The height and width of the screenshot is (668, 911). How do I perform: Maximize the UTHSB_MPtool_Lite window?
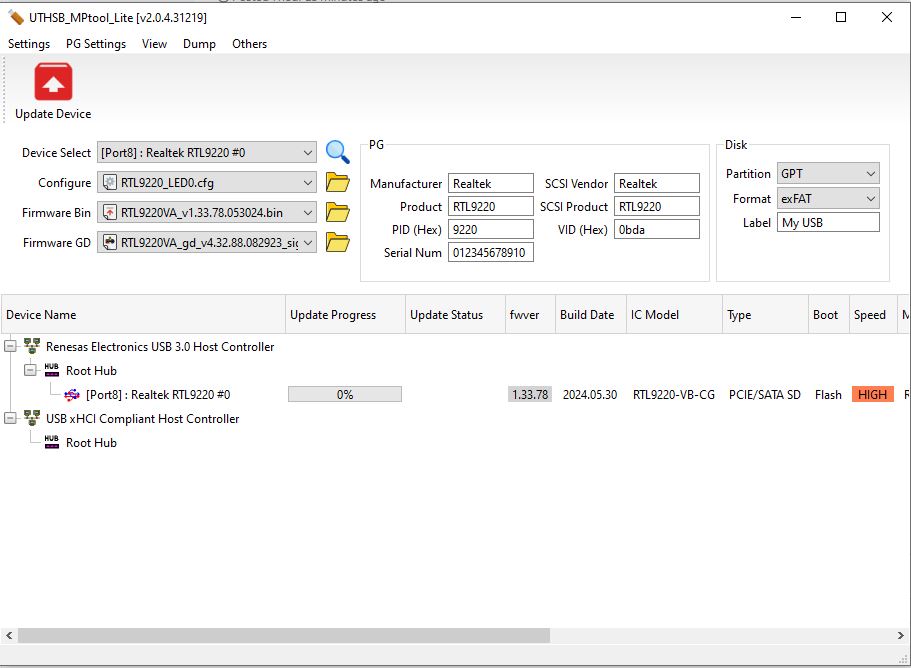[841, 17]
